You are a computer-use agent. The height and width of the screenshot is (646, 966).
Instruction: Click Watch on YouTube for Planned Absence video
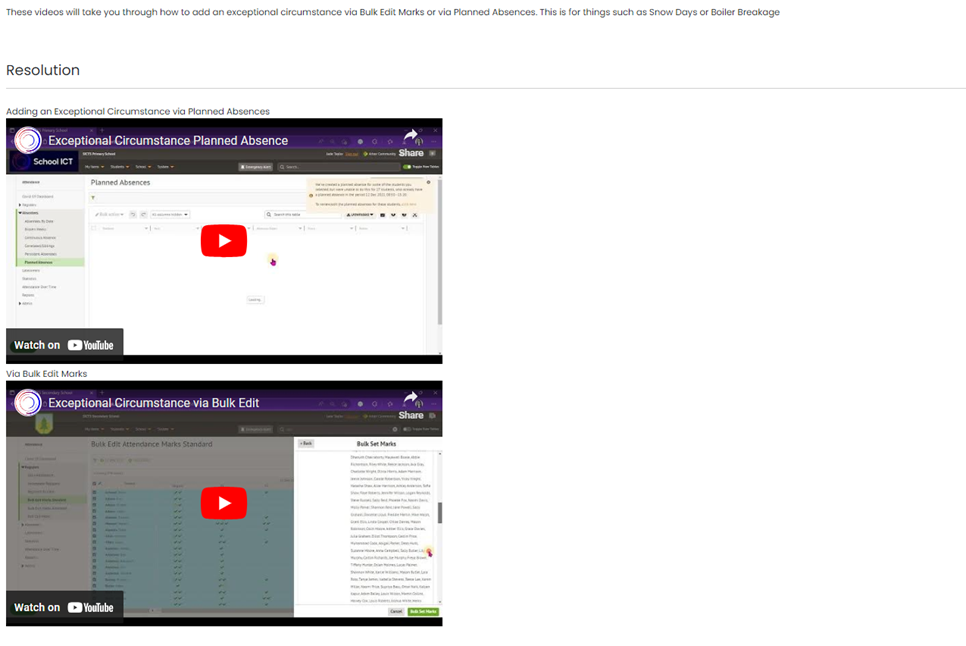64,345
